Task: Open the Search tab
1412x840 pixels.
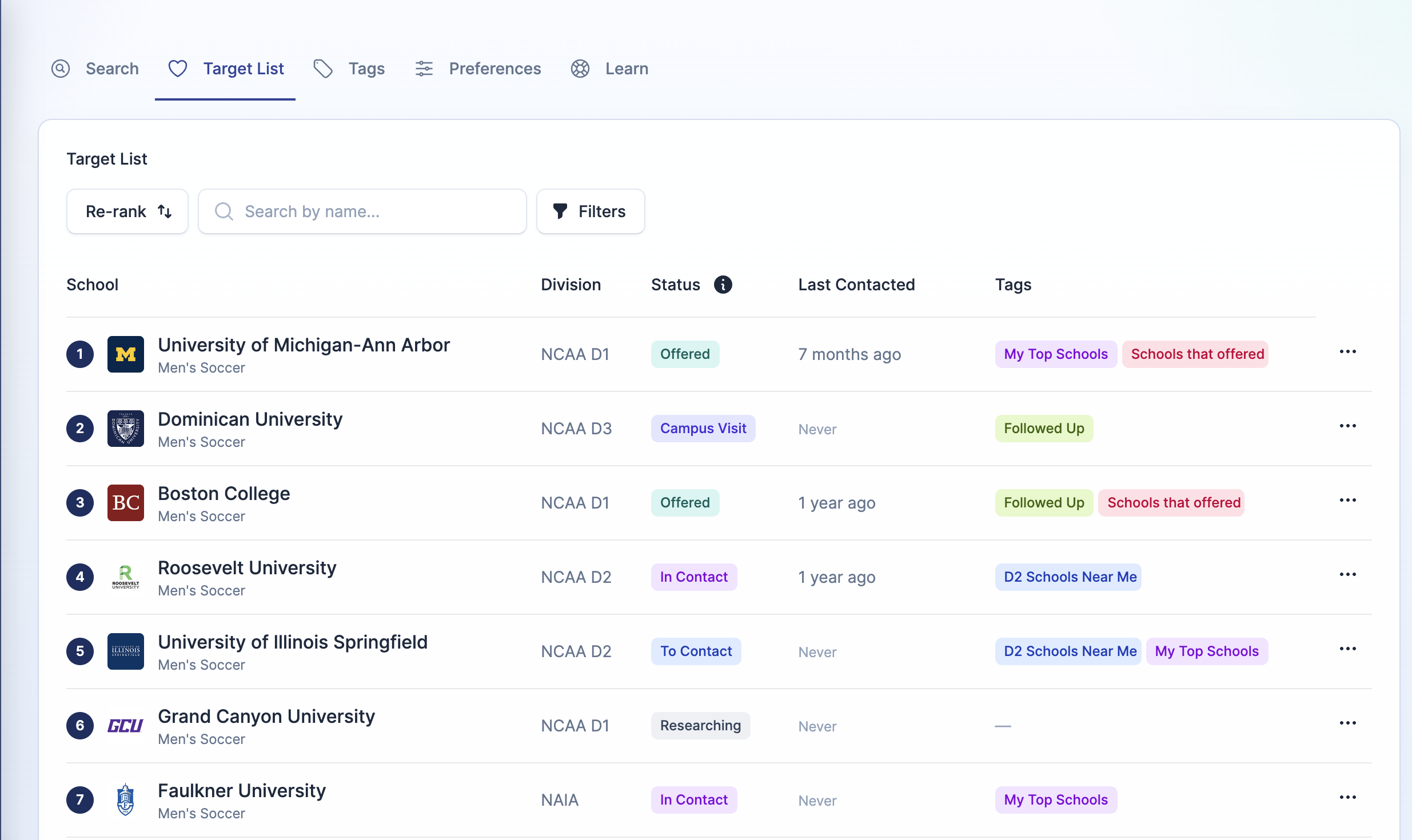Action: 95,69
